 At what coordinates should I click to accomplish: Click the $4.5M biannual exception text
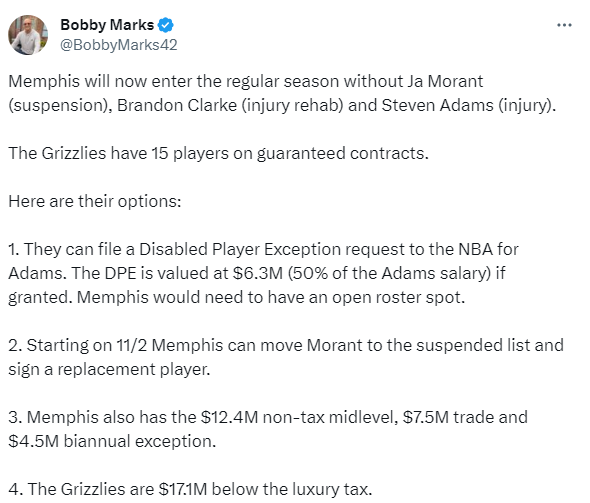point(112,441)
